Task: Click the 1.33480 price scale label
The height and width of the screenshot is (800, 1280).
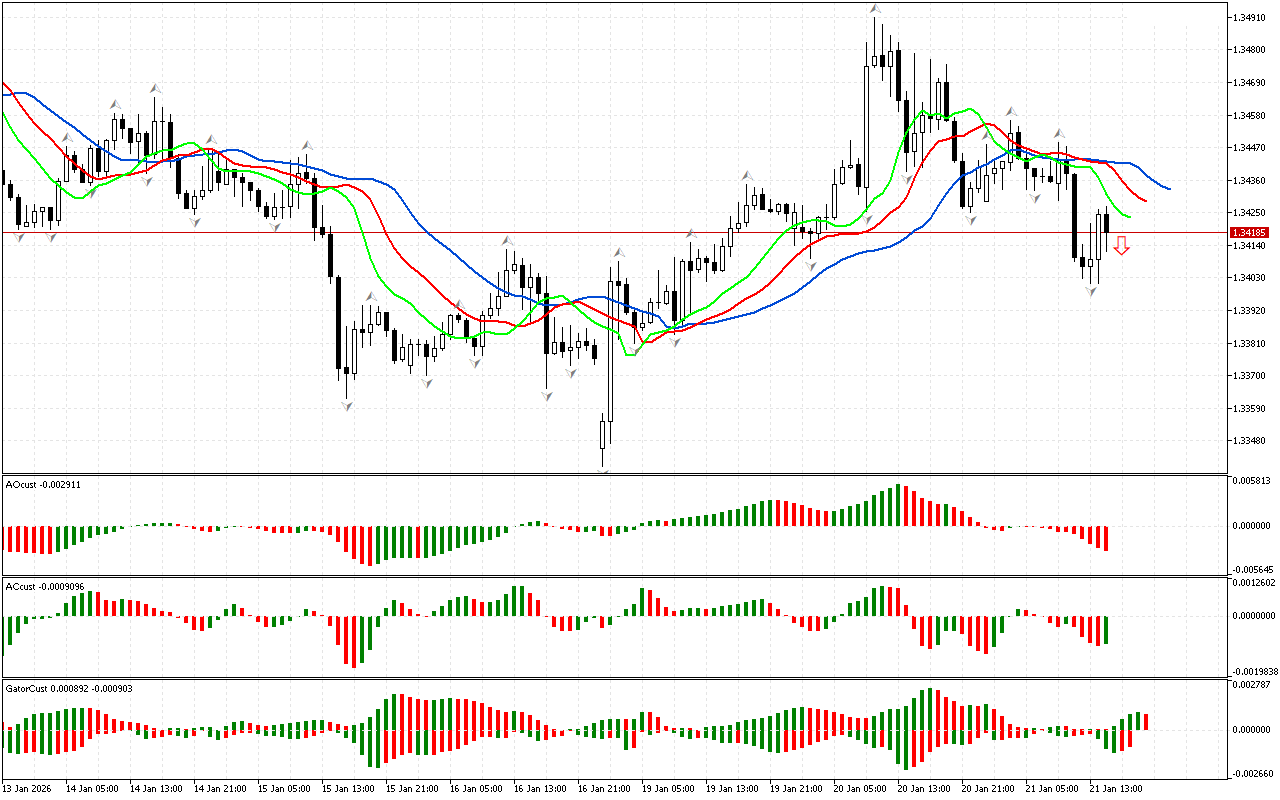Action: click(1250, 441)
